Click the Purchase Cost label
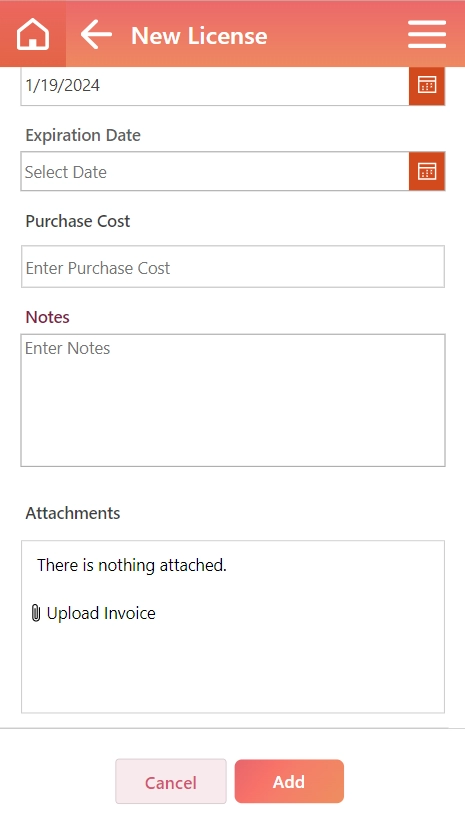Screen dimensions: 465x828 (x=78, y=221)
